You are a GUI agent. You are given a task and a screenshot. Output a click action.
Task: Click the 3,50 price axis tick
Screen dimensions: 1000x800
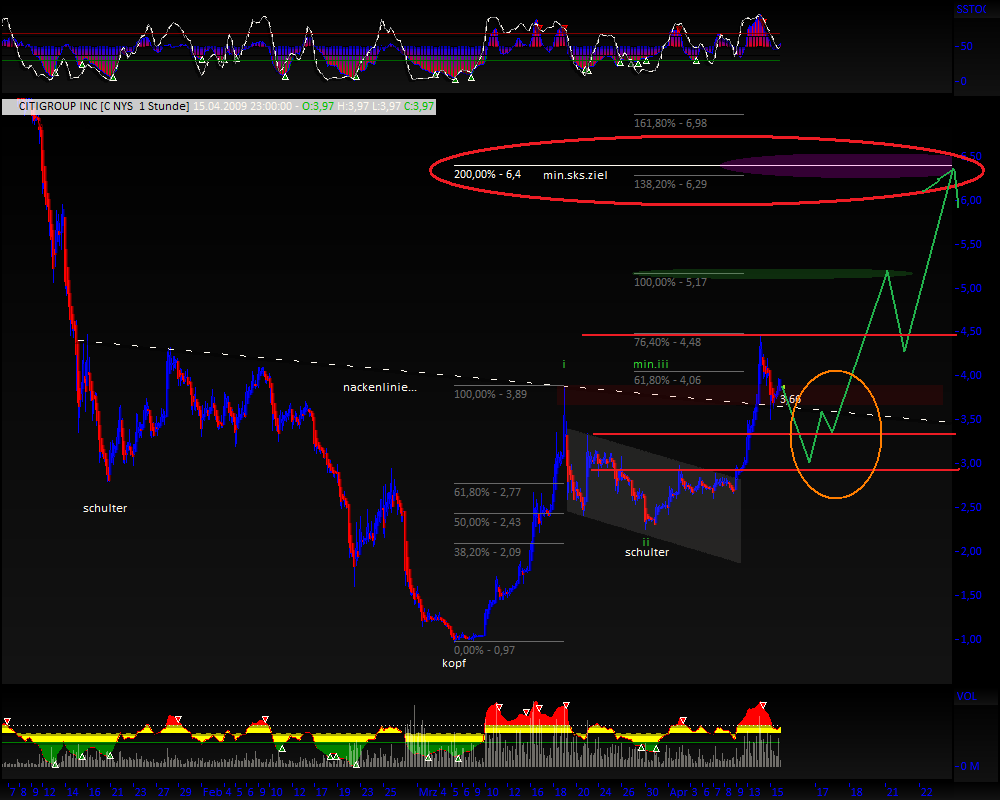pyautogui.click(x=971, y=420)
